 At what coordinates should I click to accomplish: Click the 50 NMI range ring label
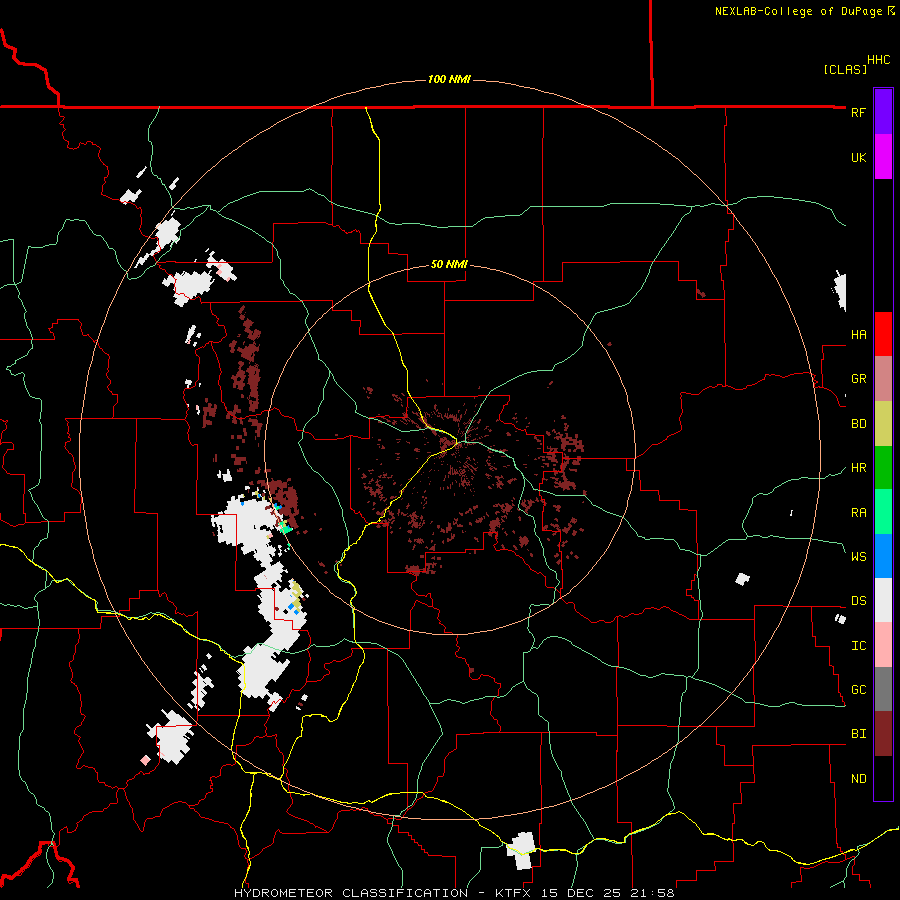pyautogui.click(x=449, y=265)
